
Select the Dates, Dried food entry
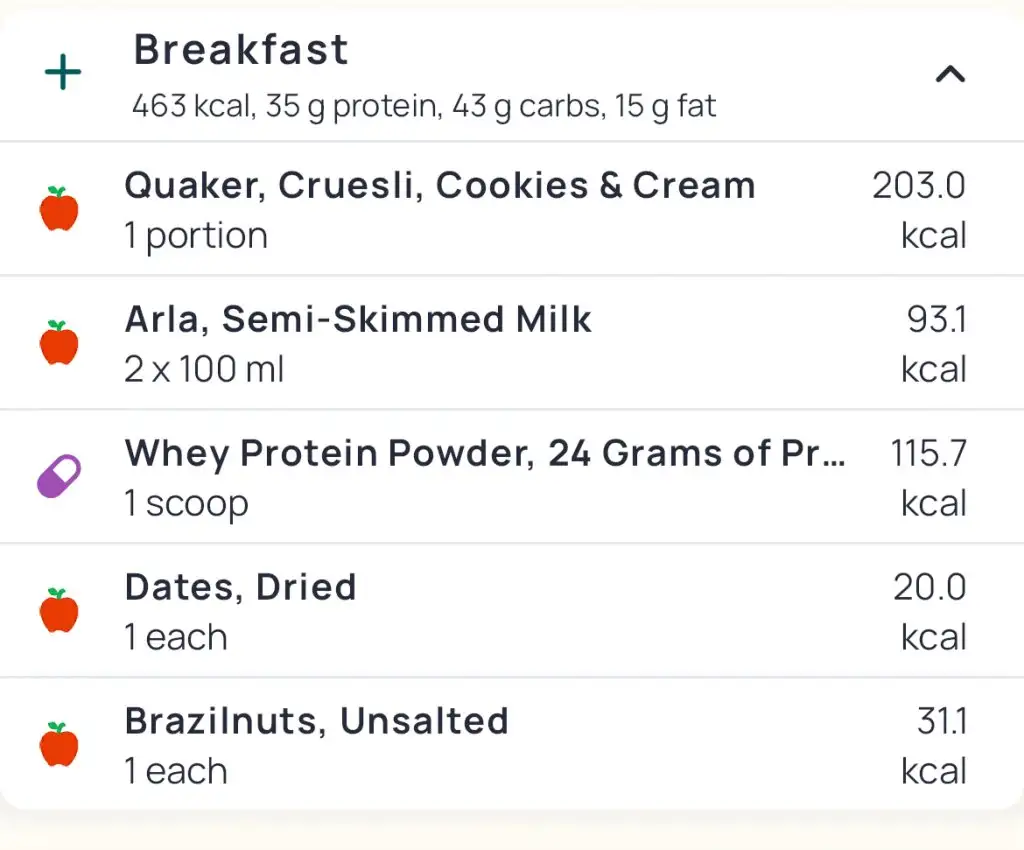tap(240, 588)
